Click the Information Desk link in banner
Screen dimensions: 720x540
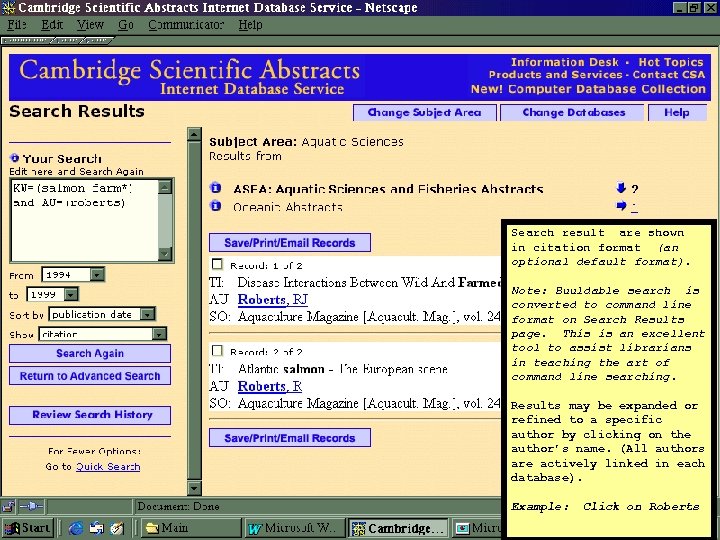[565, 62]
